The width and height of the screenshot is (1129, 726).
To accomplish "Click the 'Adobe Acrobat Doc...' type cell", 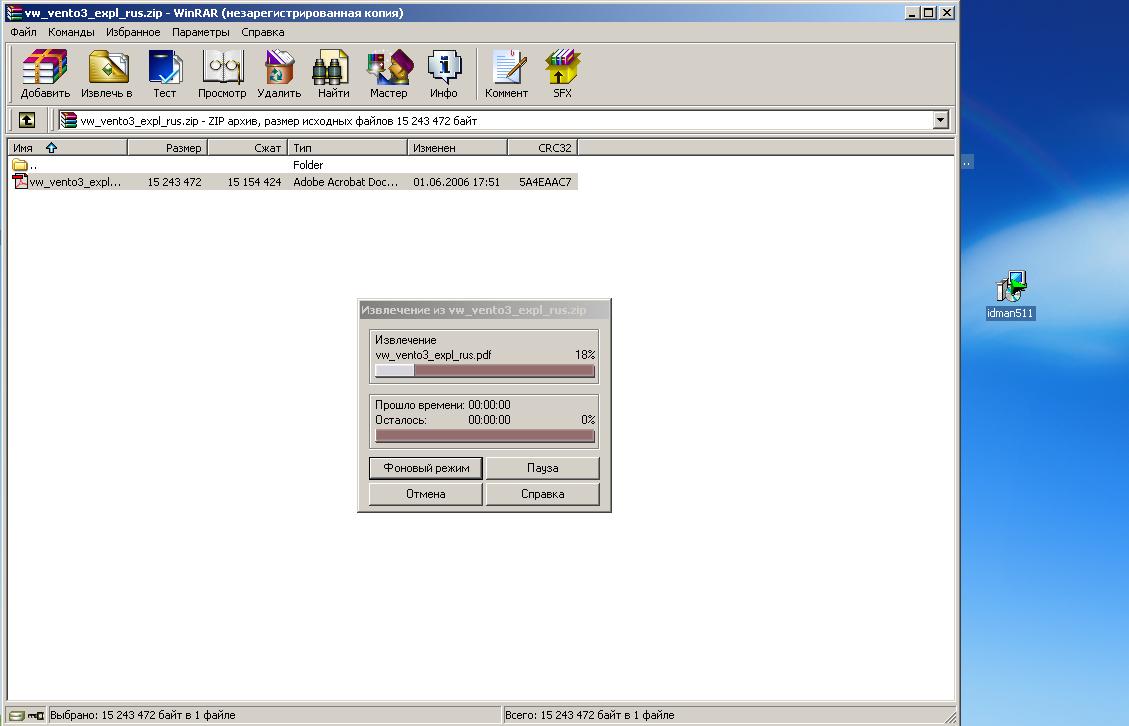I will 346,182.
